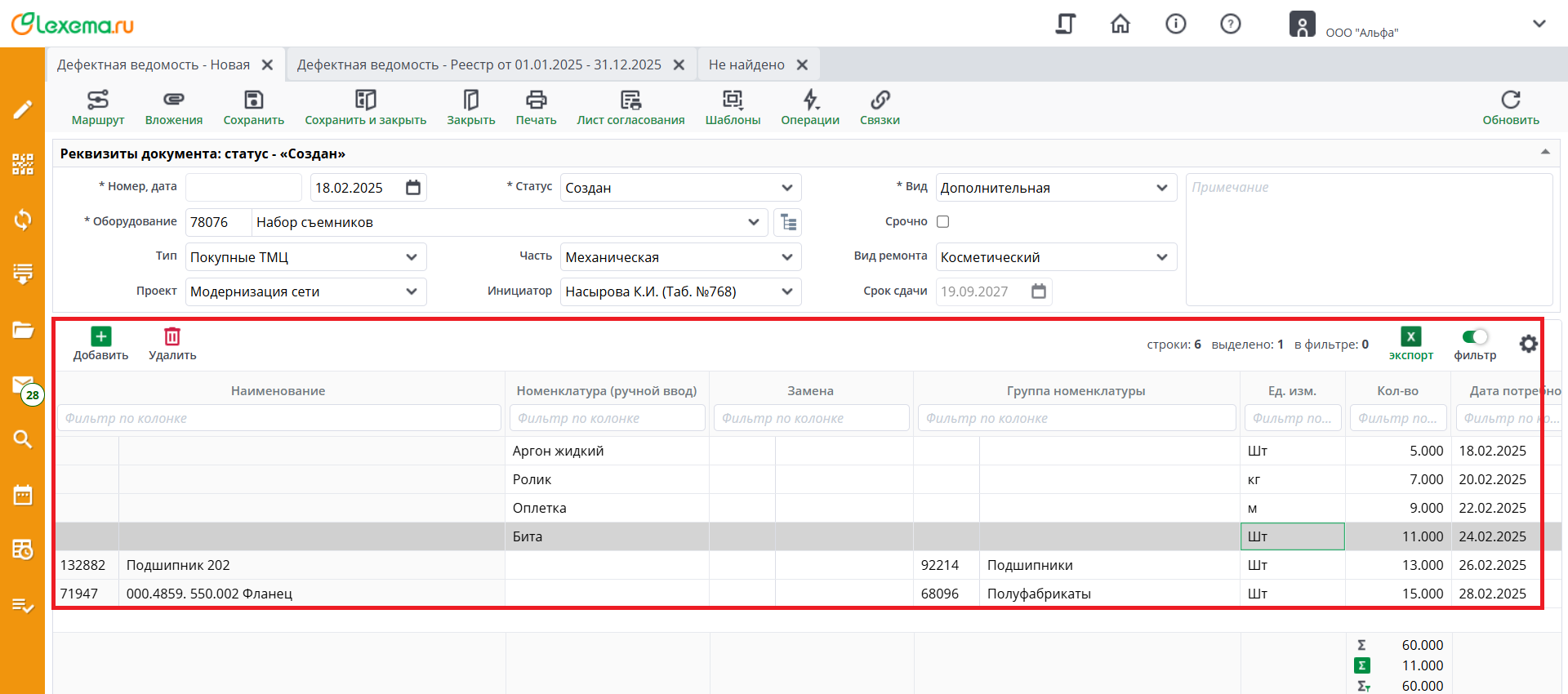
Task: Open the Вид ремонта dropdown
Action: pos(1161,257)
